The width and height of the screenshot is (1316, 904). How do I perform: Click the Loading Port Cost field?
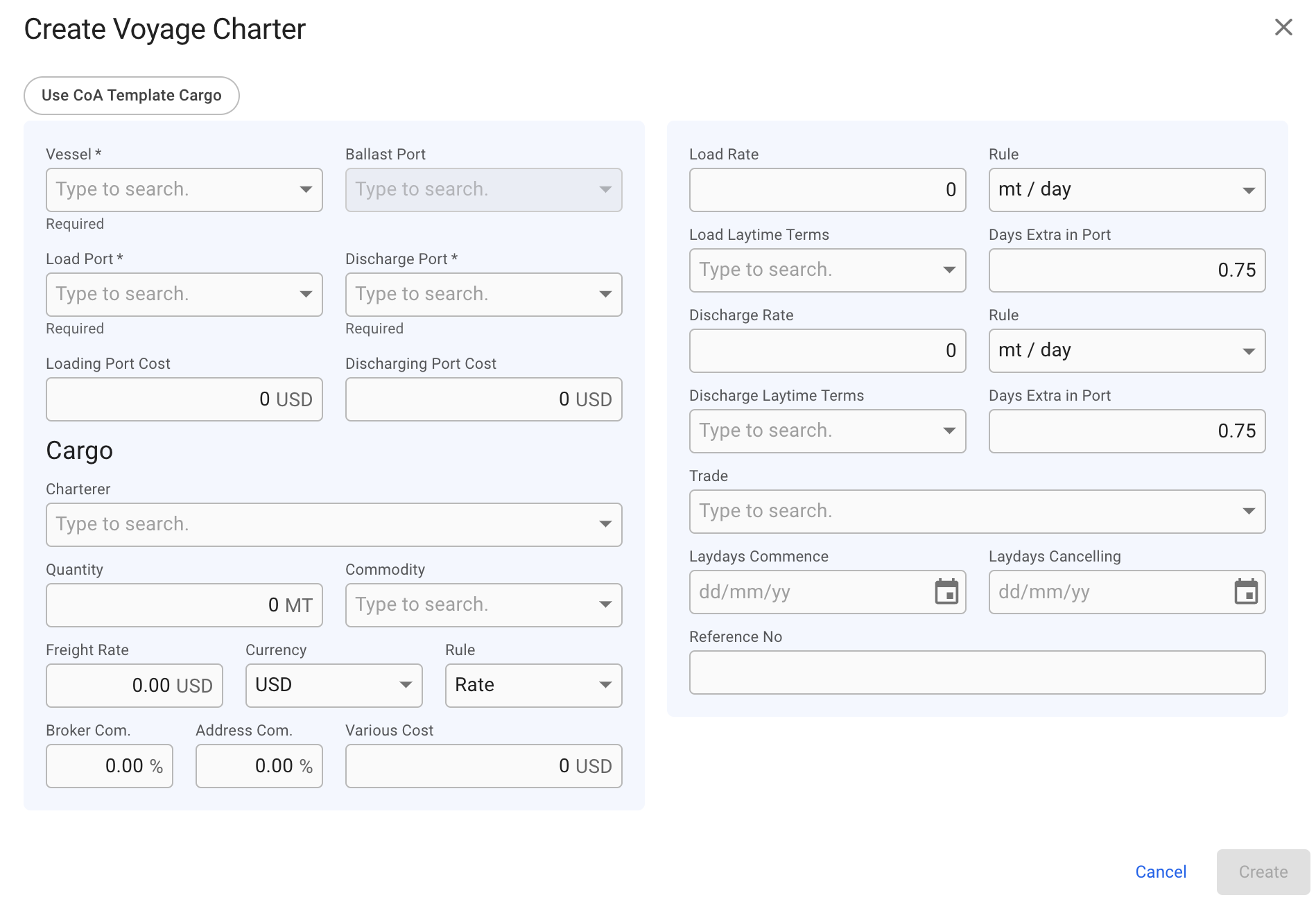[184, 399]
